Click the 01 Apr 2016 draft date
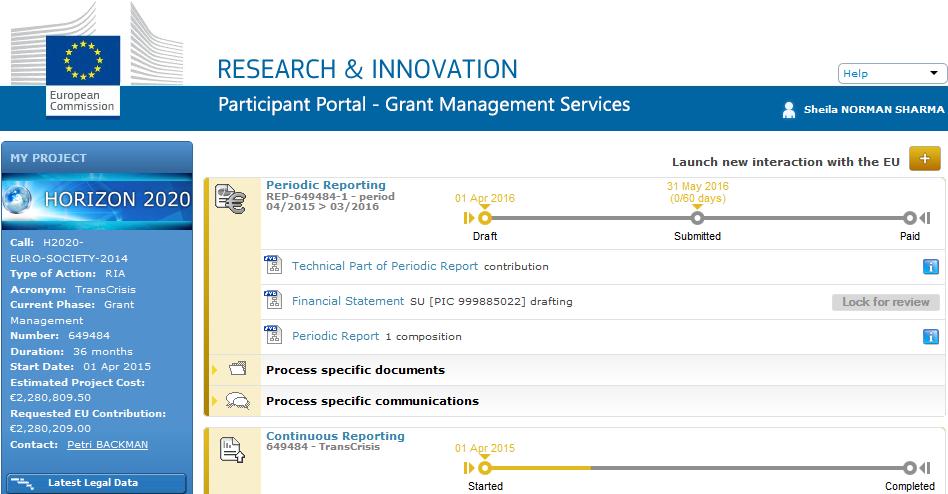This screenshot has width=948, height=494. (485, 198)
